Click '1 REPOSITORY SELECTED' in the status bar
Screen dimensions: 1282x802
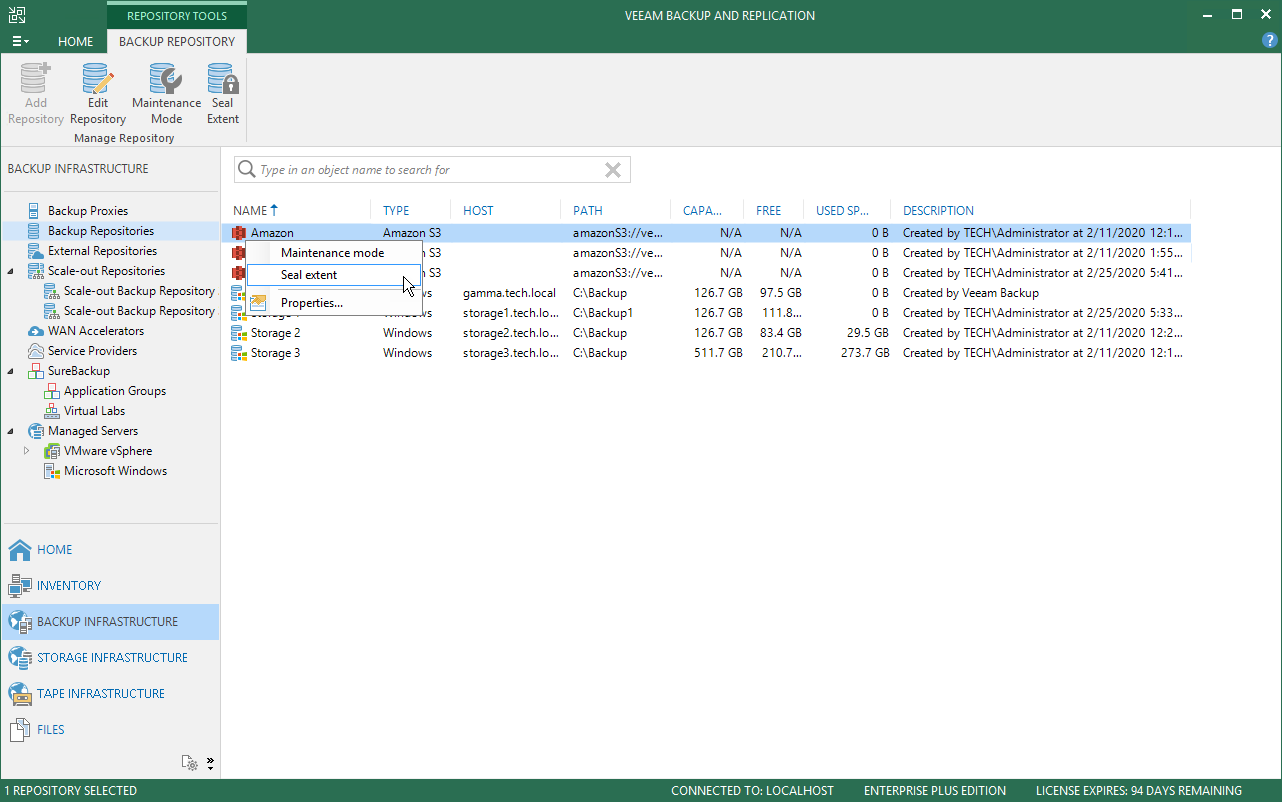point(71,791)
